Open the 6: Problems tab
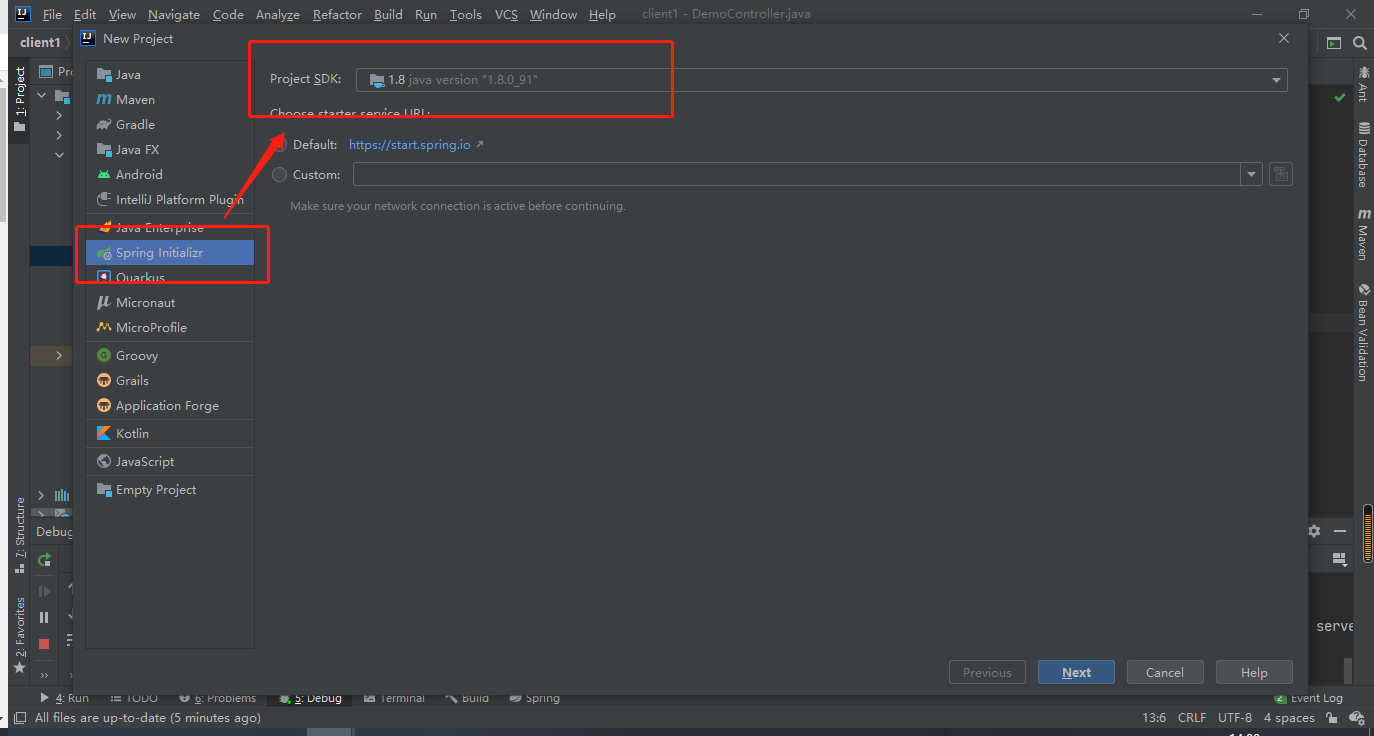The image size is (1374, 736). point(217,698)
